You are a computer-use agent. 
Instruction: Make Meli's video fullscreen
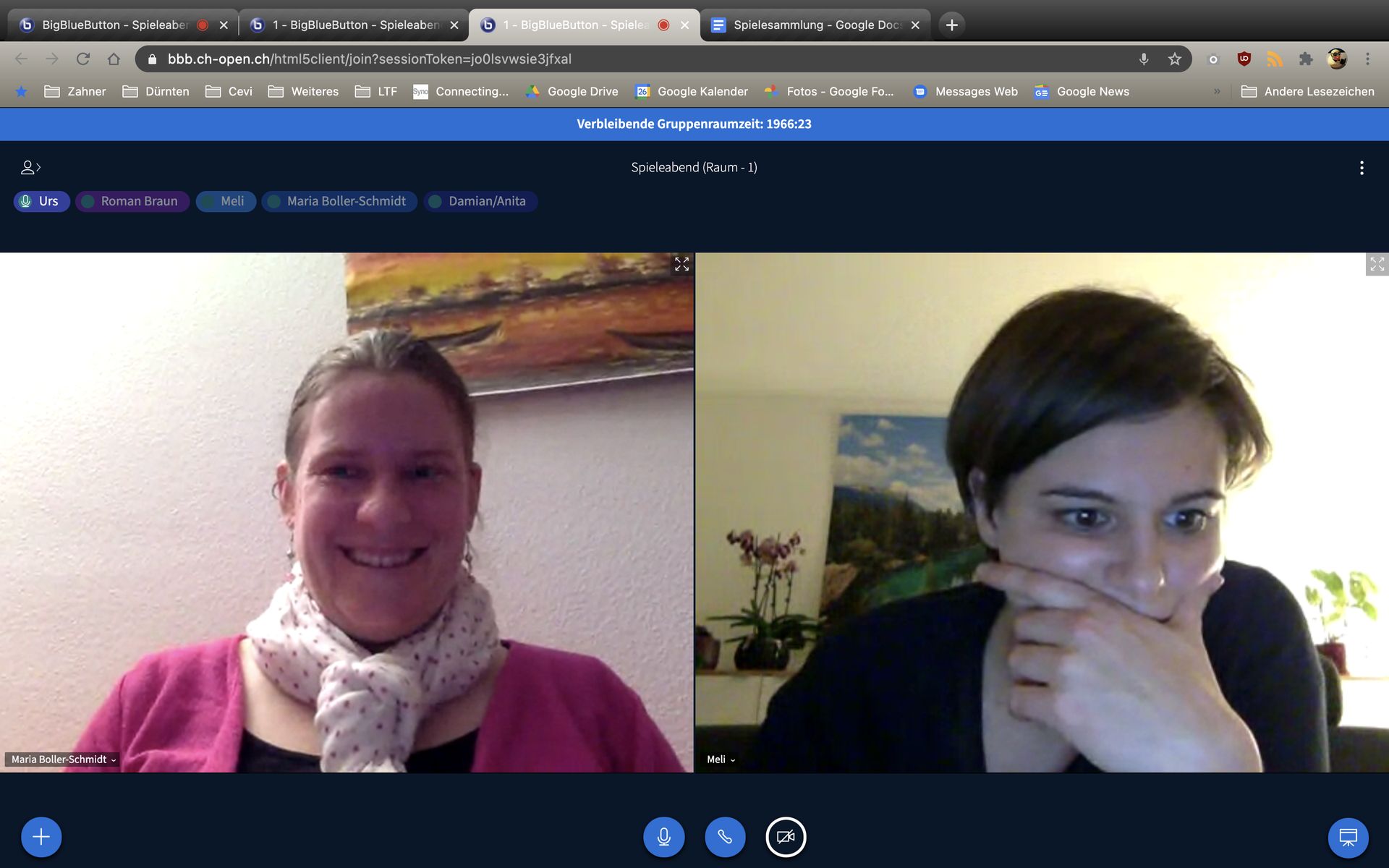coord(1377,265)
